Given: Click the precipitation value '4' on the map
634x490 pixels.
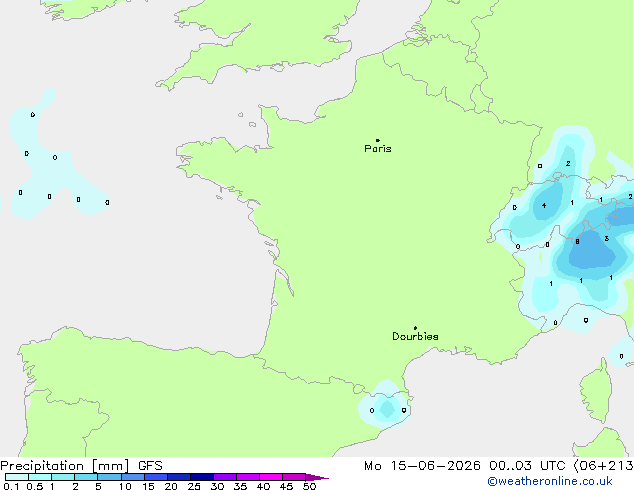Looking at the screenshot, I should coord(544,205).
